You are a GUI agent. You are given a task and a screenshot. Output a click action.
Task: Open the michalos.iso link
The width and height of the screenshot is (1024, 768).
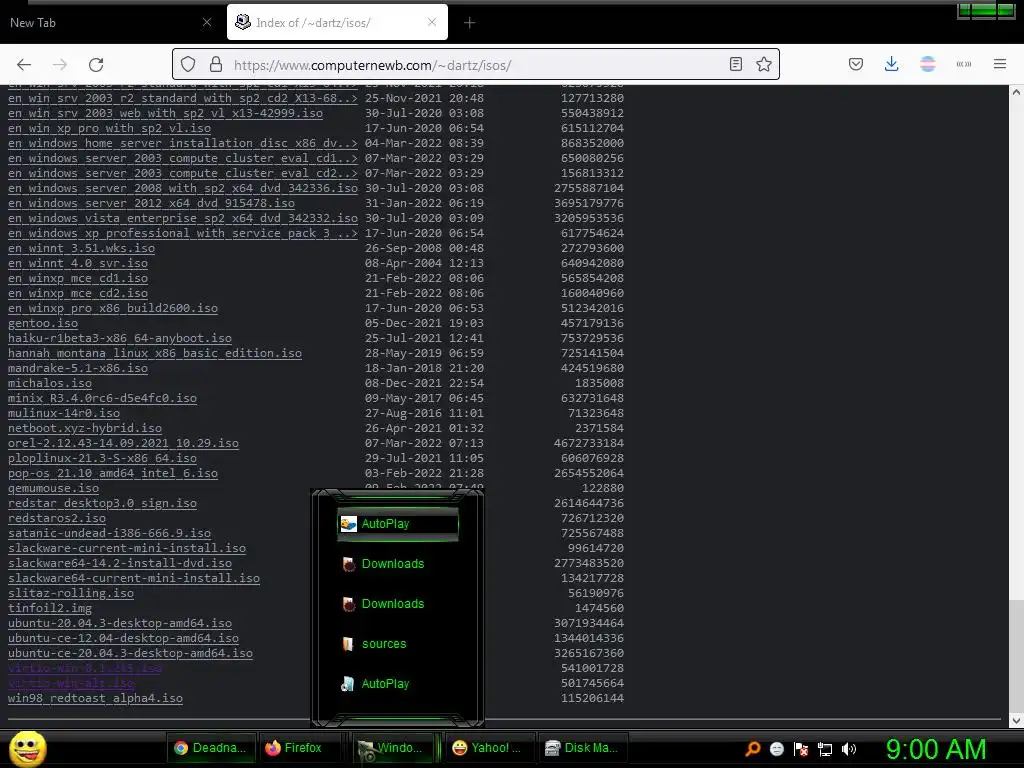coord(50,383)
